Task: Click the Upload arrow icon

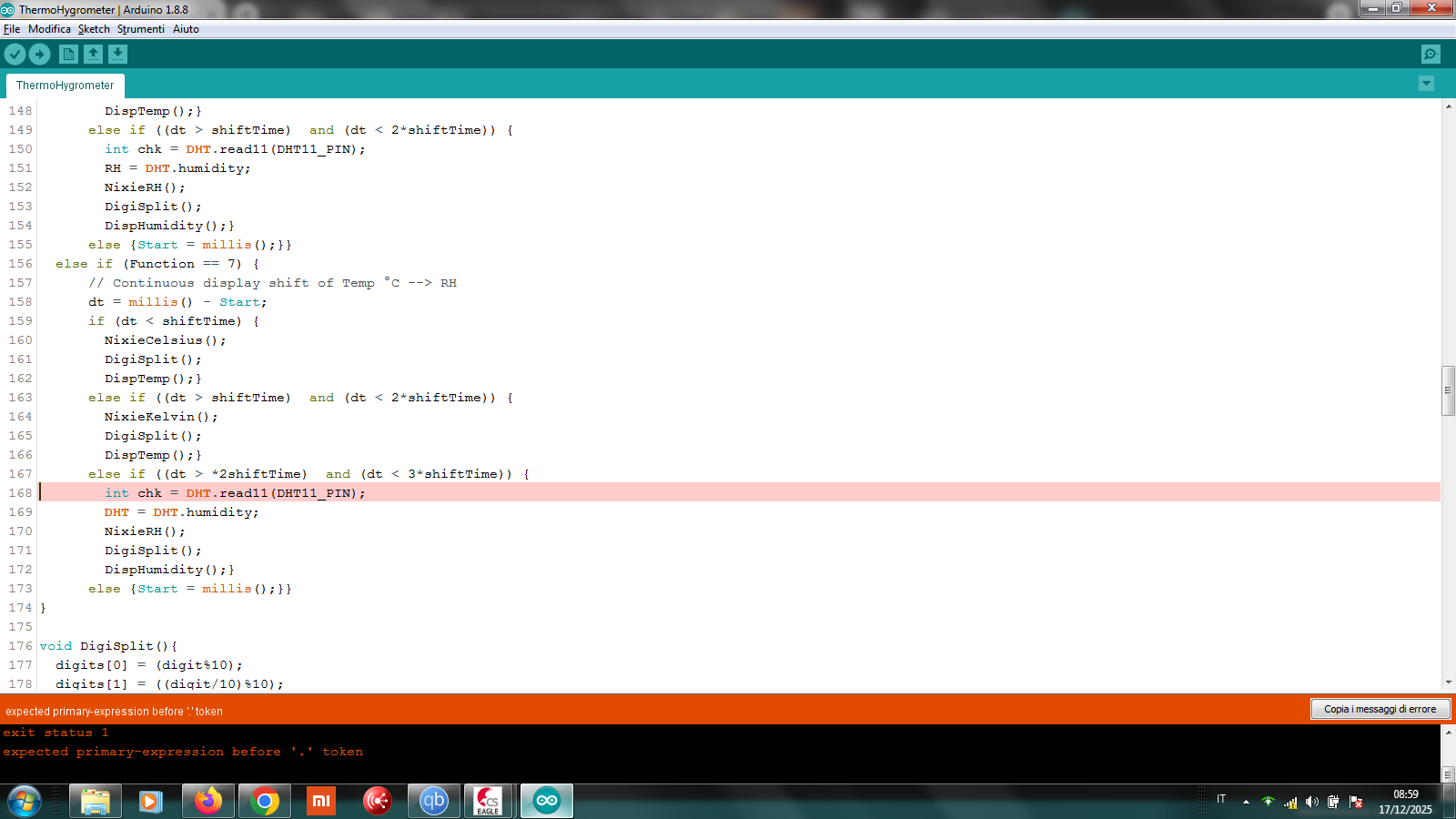Action: 39,55
